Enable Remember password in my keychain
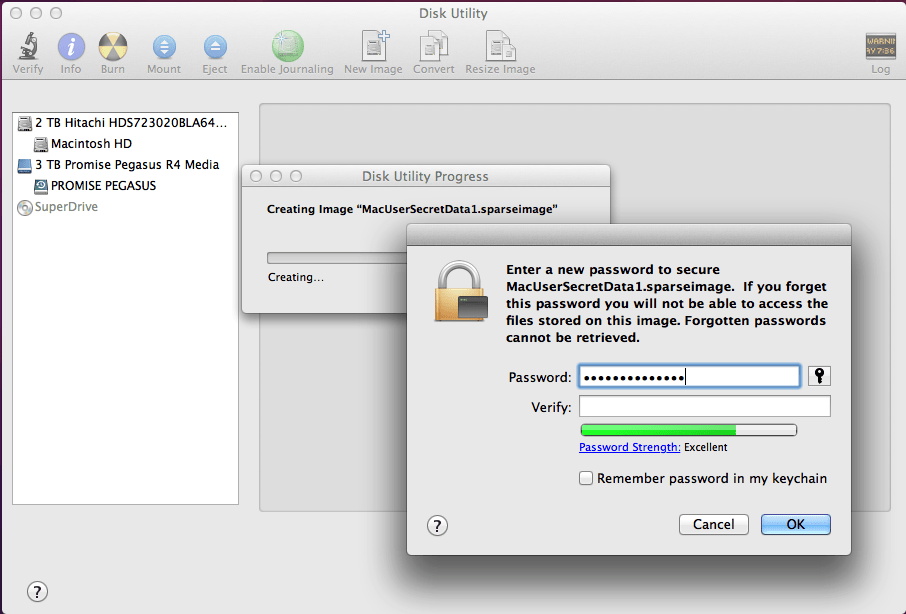Viewport: 906px width, 614px height. click(x=586, y=478)
